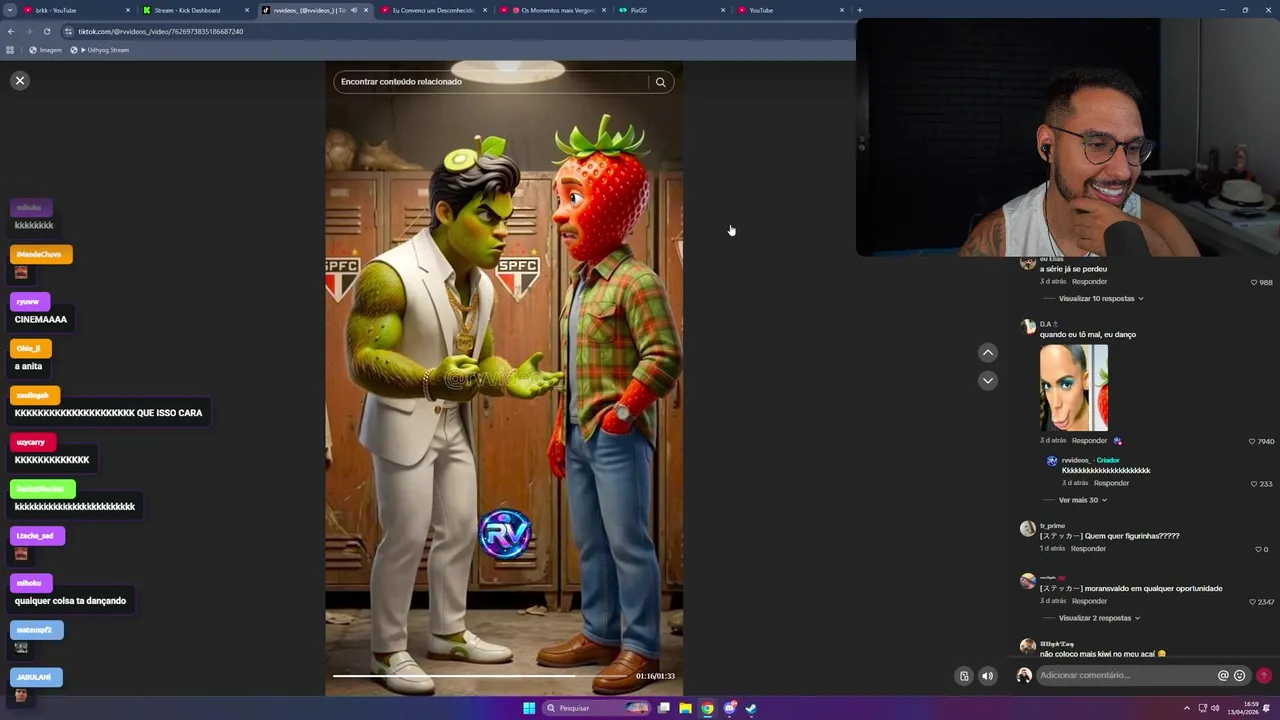Toggle auto-scroll icon beside the volume button
This screenshot has width=1280, height=720.
tap(964, 676)
